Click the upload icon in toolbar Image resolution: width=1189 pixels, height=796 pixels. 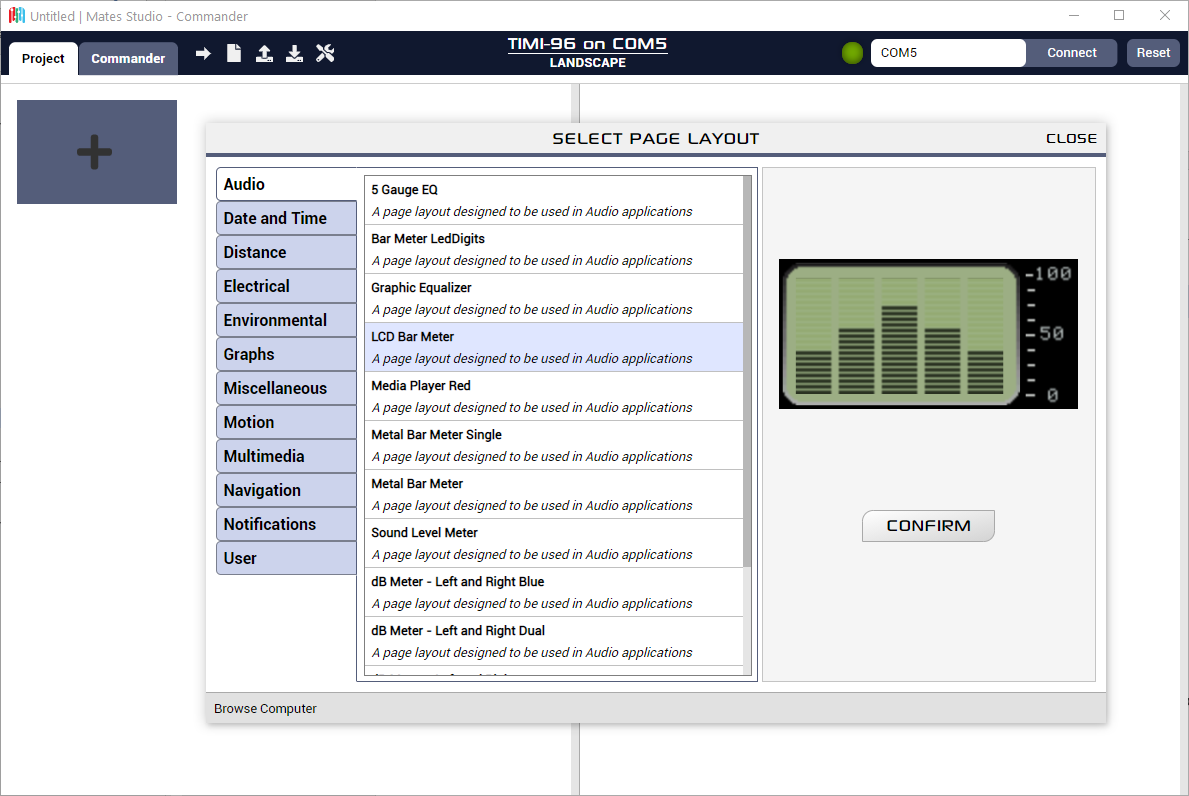click(x=264, y=53)
